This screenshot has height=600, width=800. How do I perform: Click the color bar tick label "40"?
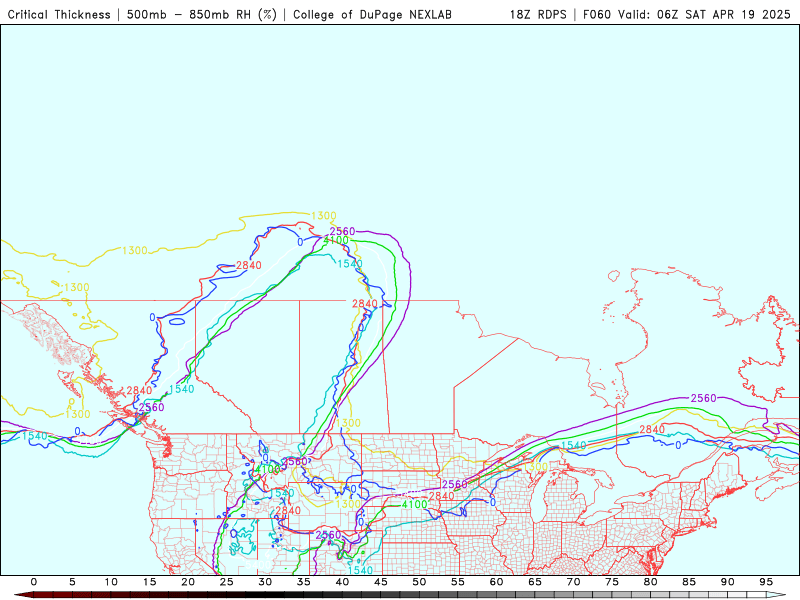click(x=342, y=582)
